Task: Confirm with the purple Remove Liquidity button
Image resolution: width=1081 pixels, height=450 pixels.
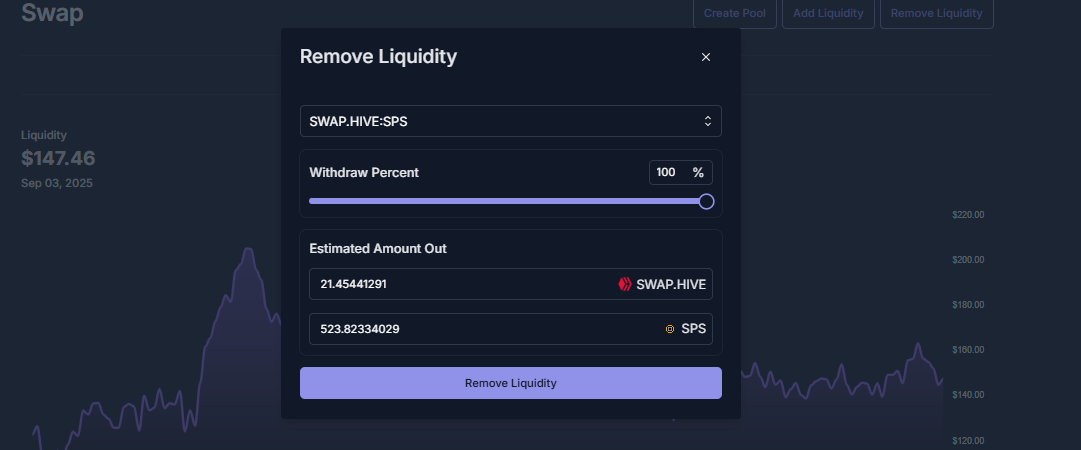Action: (510, 383)
